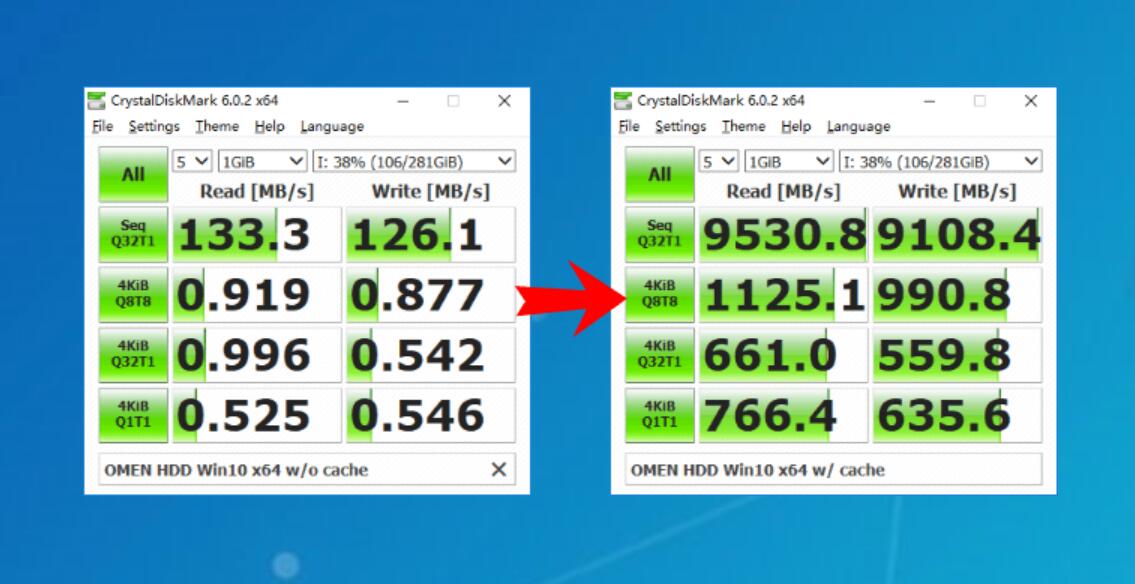The width and height of the screenshot is (1135, 584).
Task: Open the test count dropdown in left window
Action: [x=192, y=161]
